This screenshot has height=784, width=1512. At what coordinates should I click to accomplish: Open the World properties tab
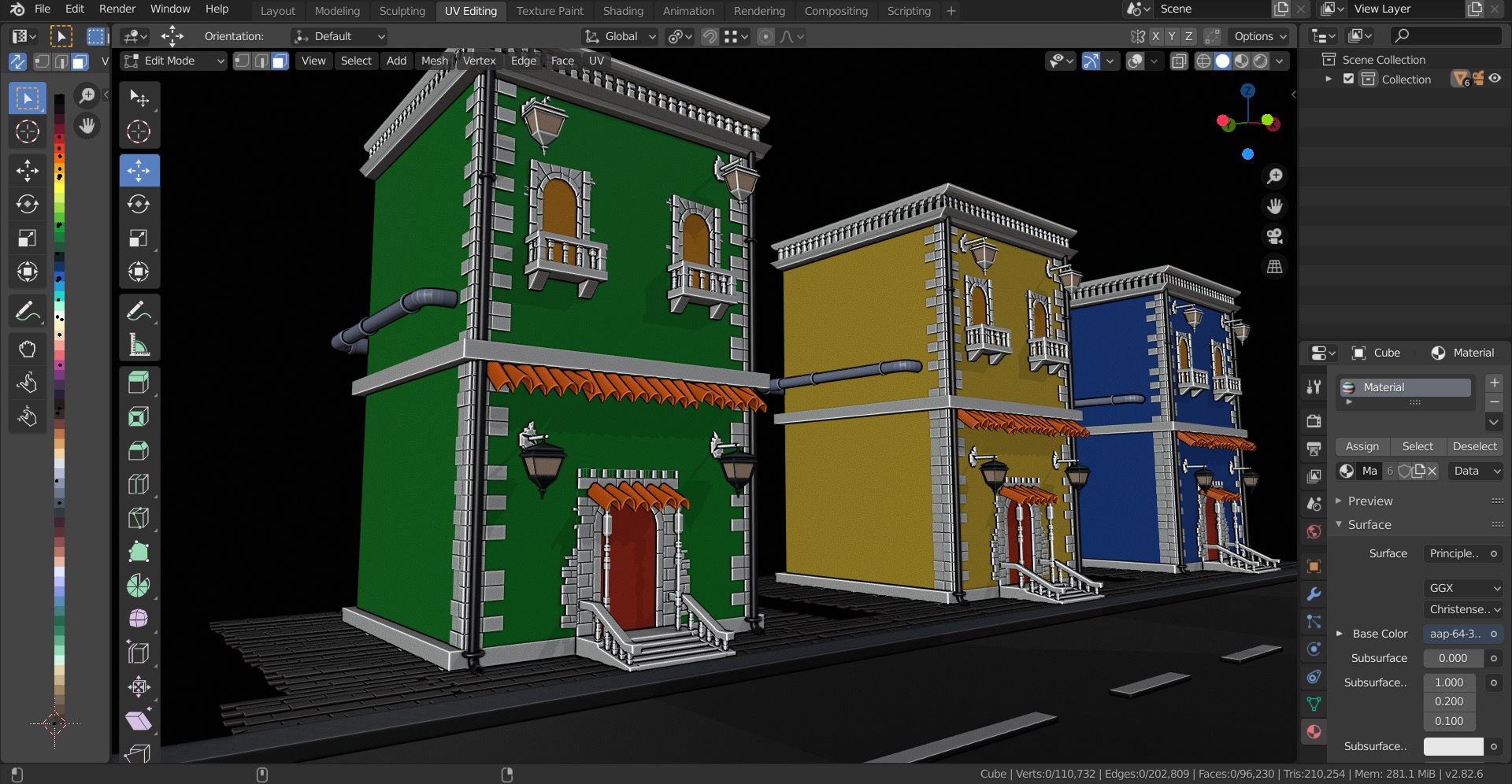[1314, 531]
